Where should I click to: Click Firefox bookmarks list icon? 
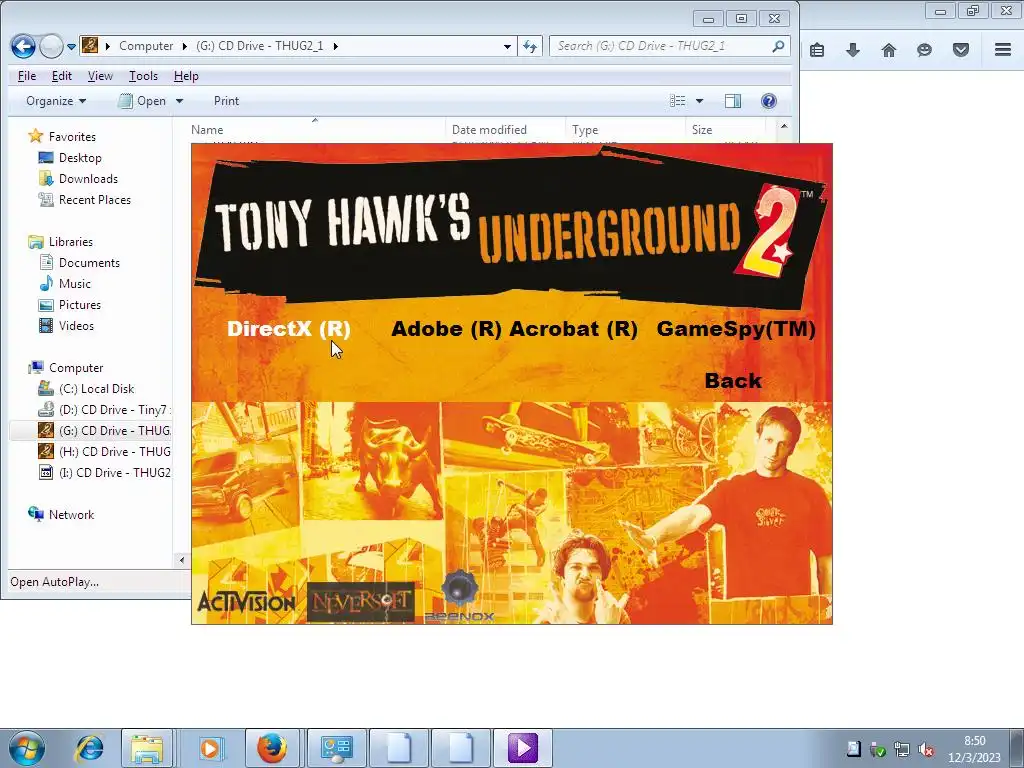[816, 50]
